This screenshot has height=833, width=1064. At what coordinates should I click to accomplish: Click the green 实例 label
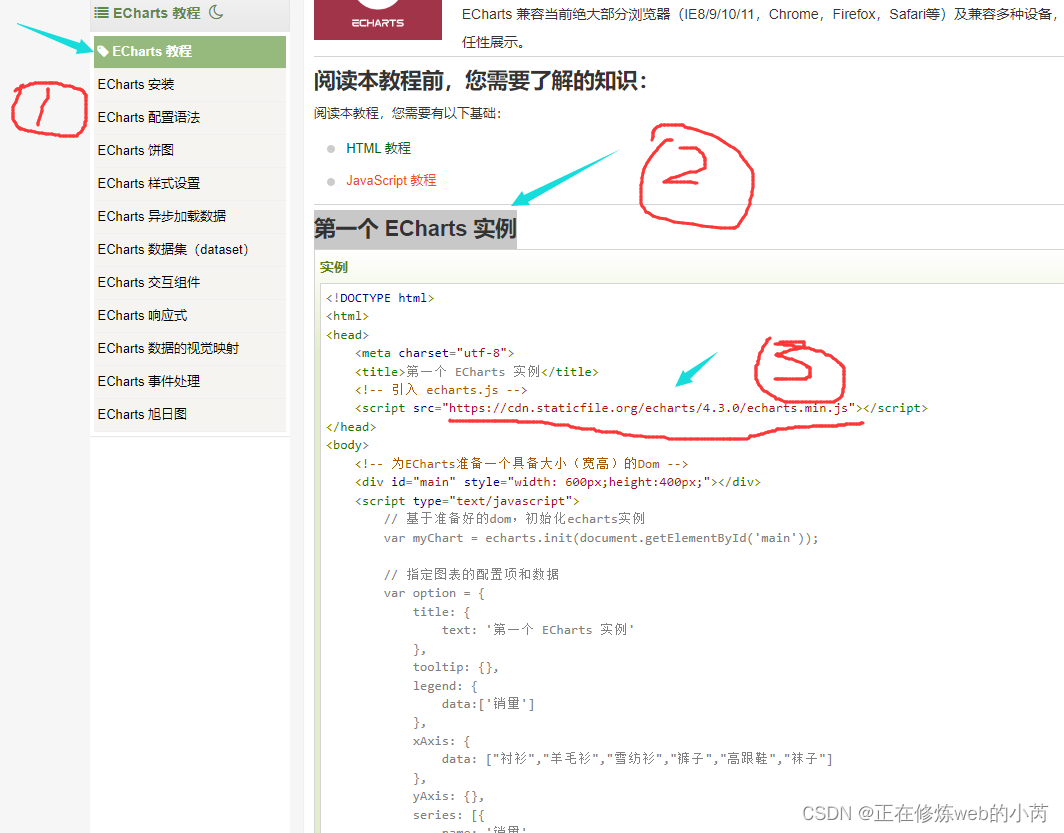(333, 267)
